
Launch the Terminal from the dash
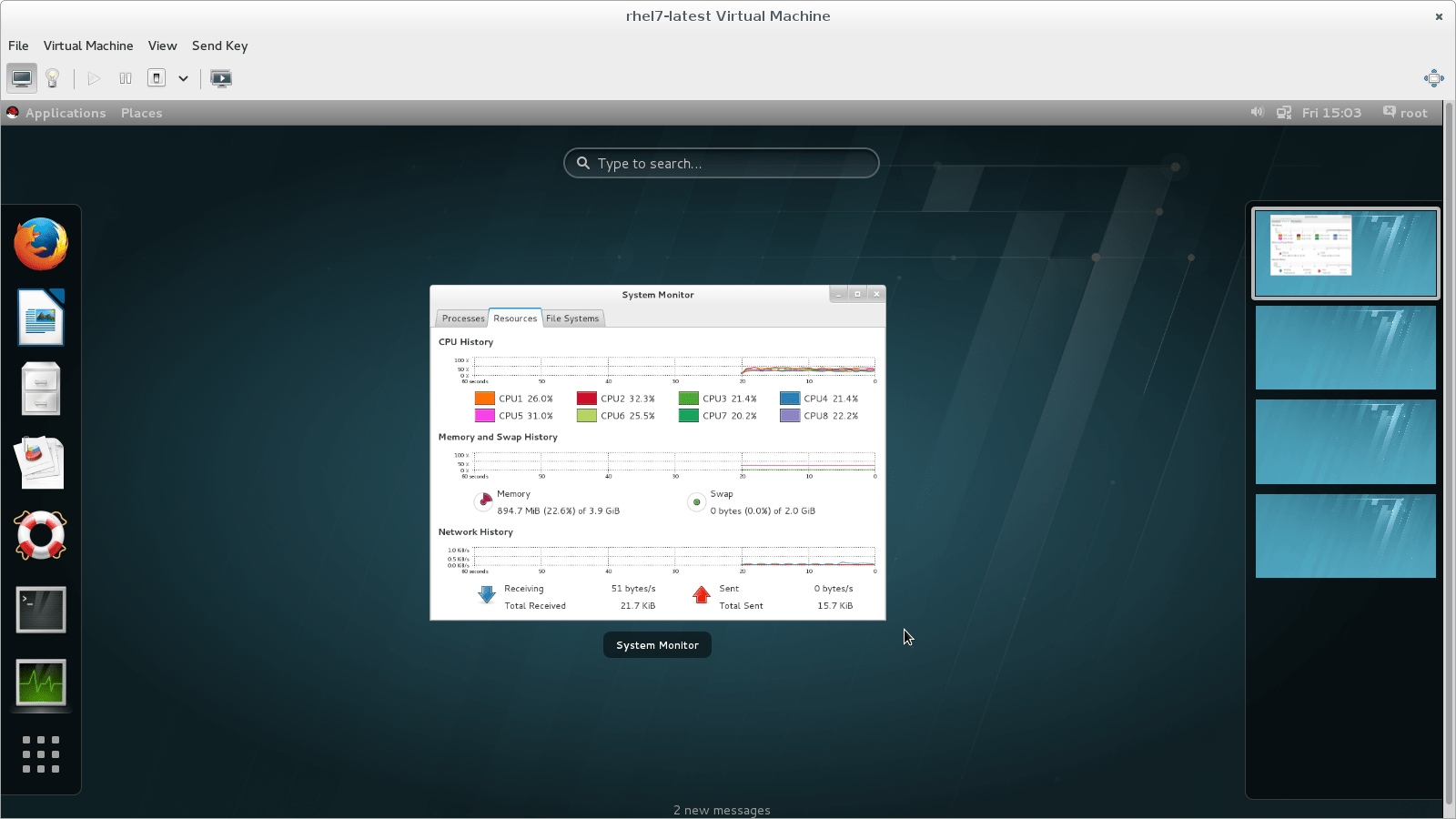[x=41, y=610]
